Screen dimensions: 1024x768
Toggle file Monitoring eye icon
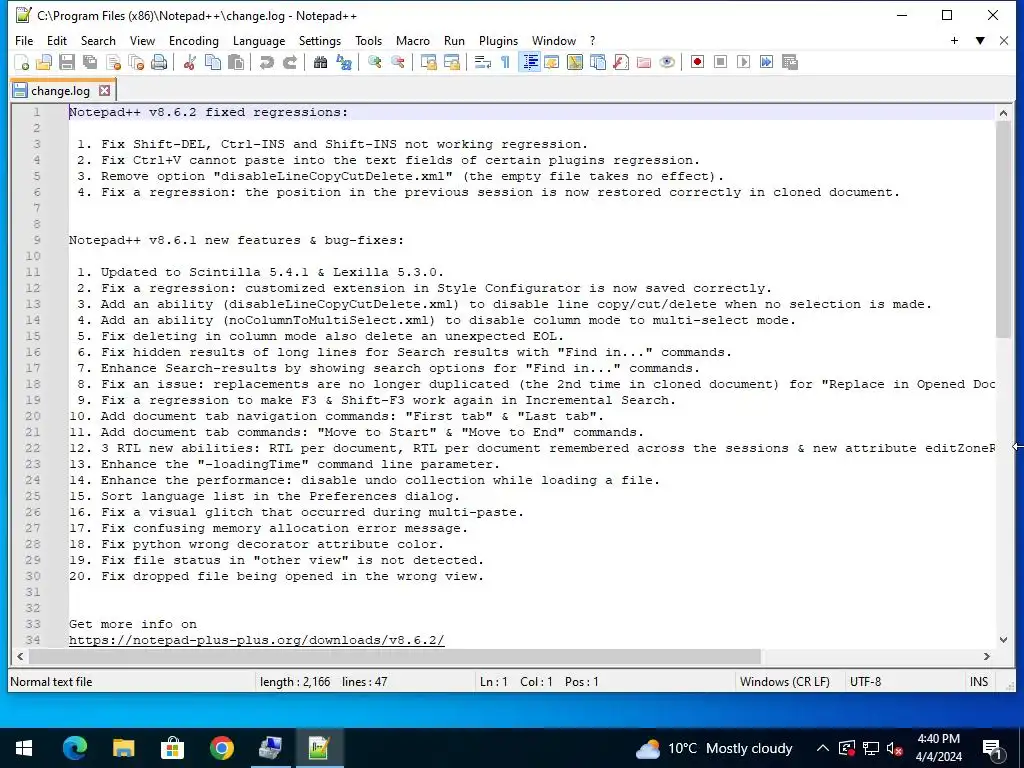coord(667,62)
